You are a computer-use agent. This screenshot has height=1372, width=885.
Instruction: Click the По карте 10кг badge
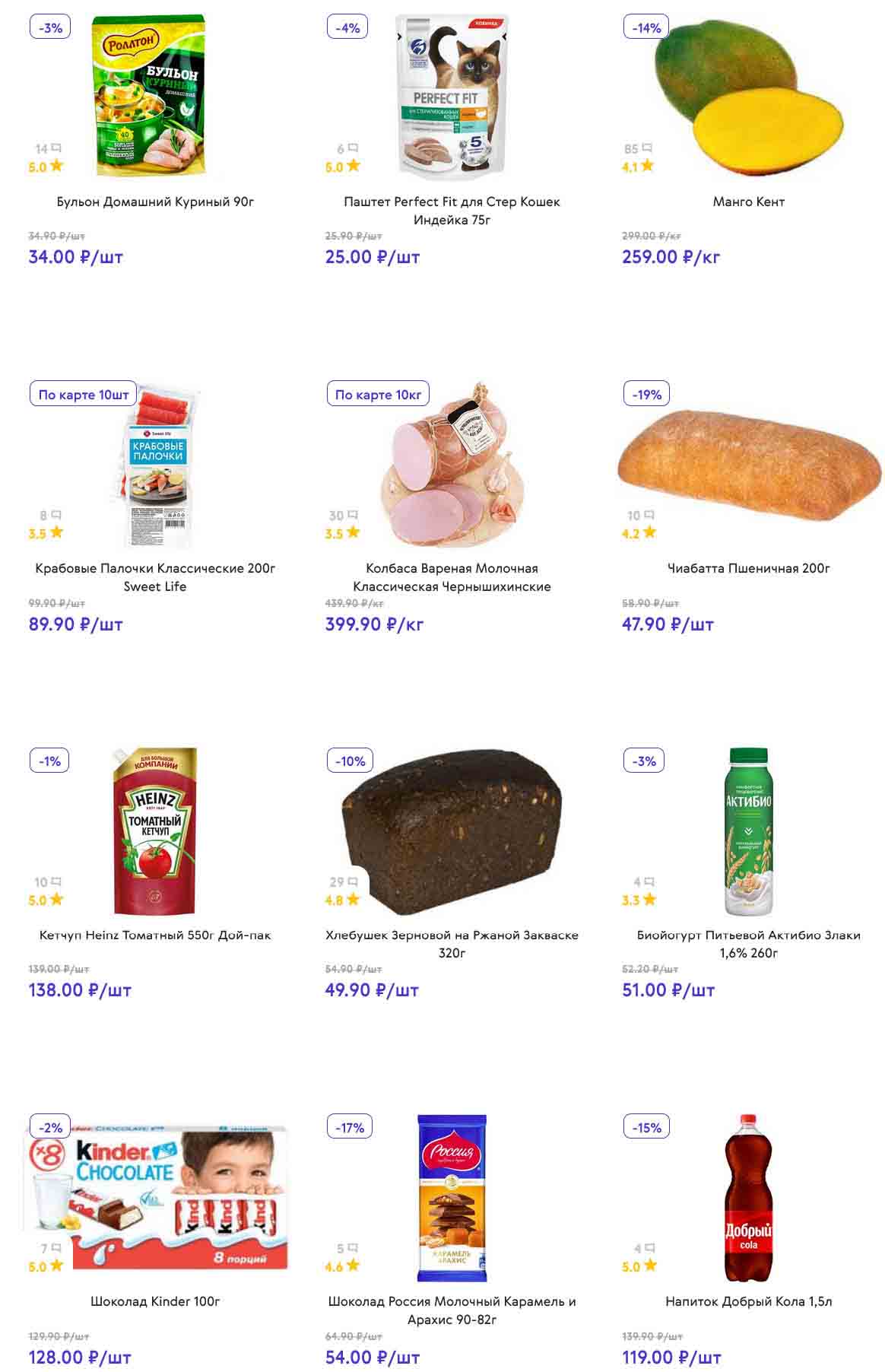pos(378,395)
